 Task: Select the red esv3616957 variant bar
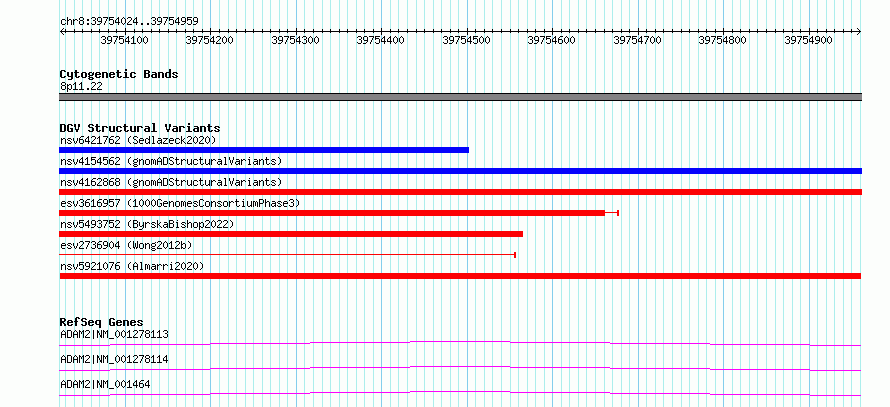[332, 213]
